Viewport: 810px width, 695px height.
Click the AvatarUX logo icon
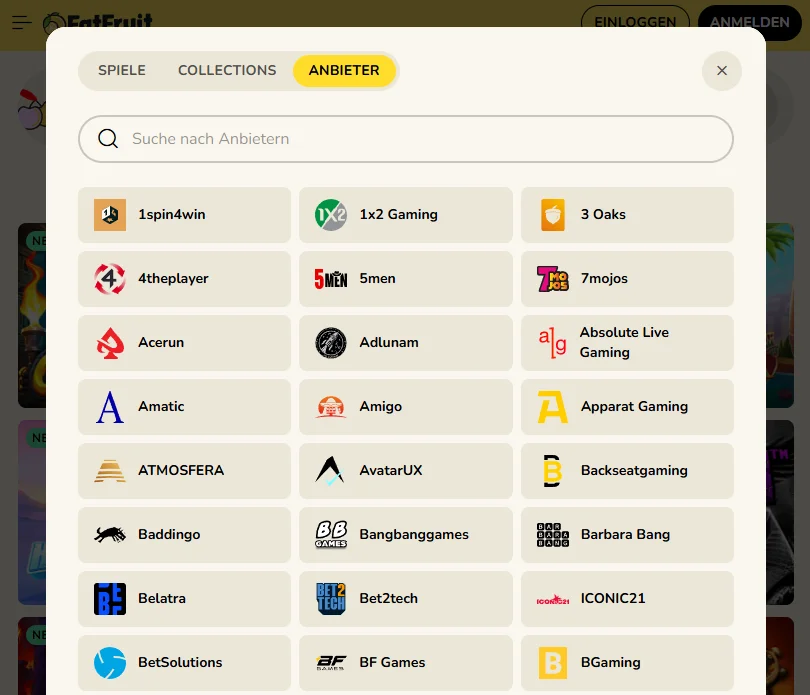click(330, 471)
